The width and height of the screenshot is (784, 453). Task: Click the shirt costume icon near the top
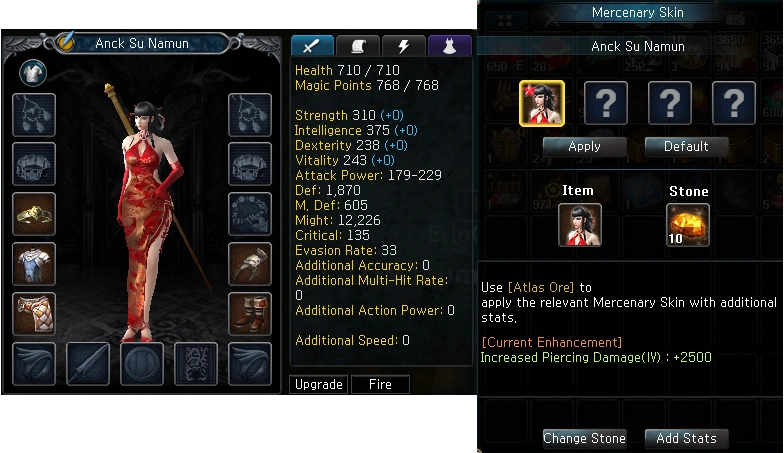pyautogui.click(x=33, y=73)
